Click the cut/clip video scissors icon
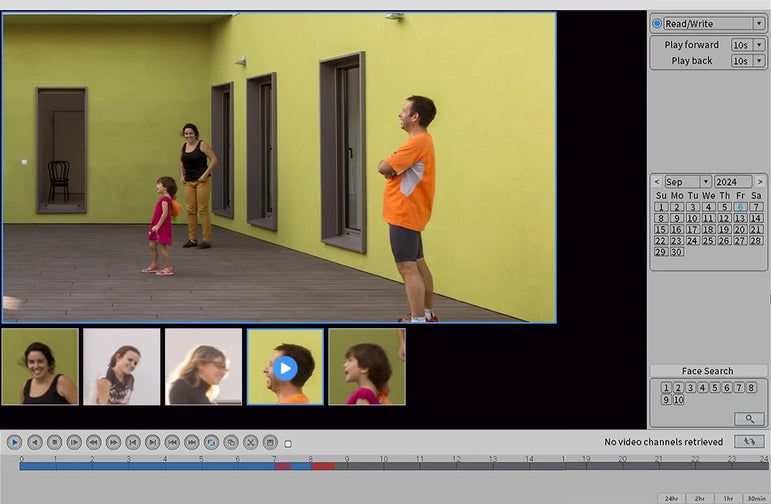771x504 pixels. pos(250,442)
